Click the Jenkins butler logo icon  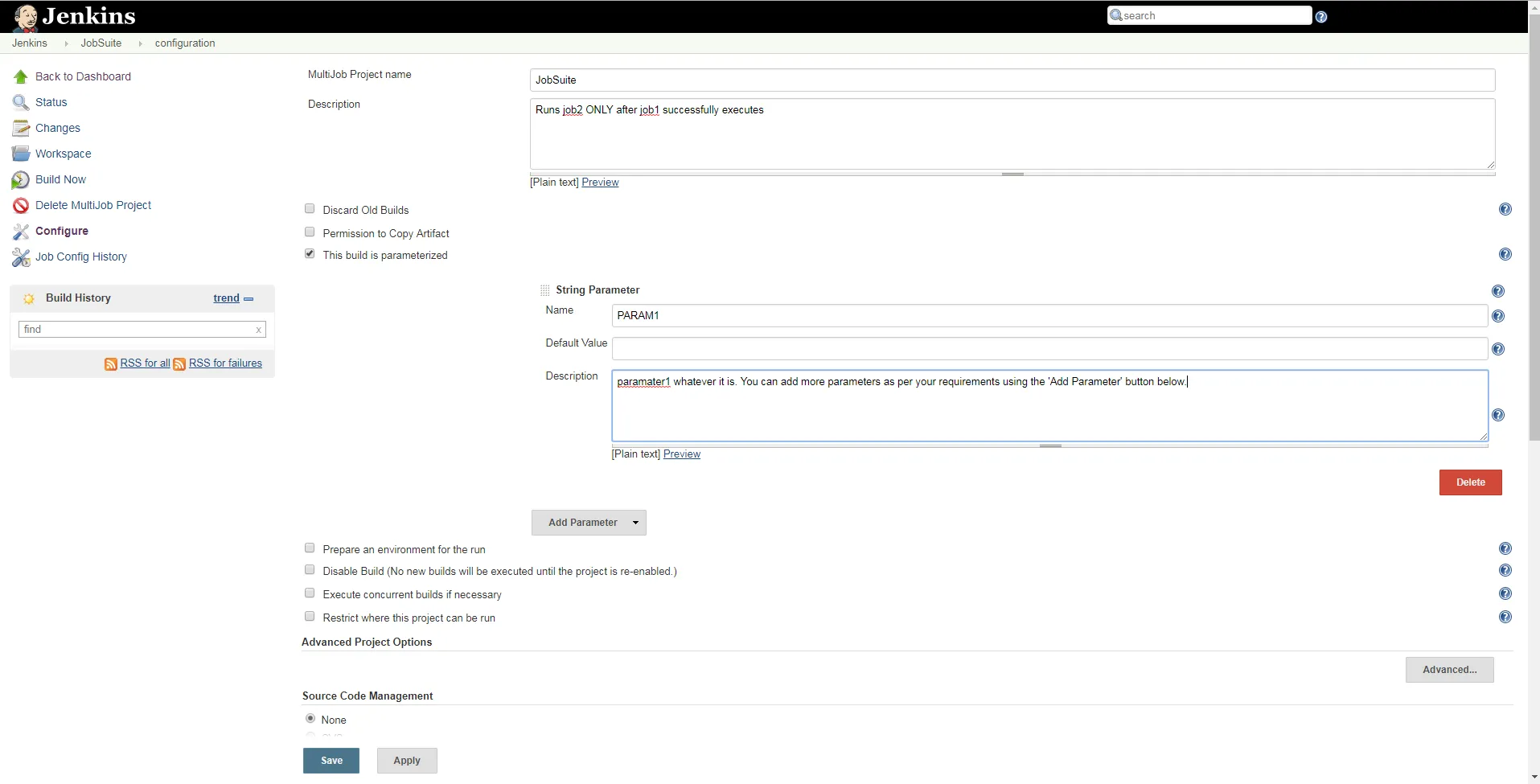click(25, 17)
